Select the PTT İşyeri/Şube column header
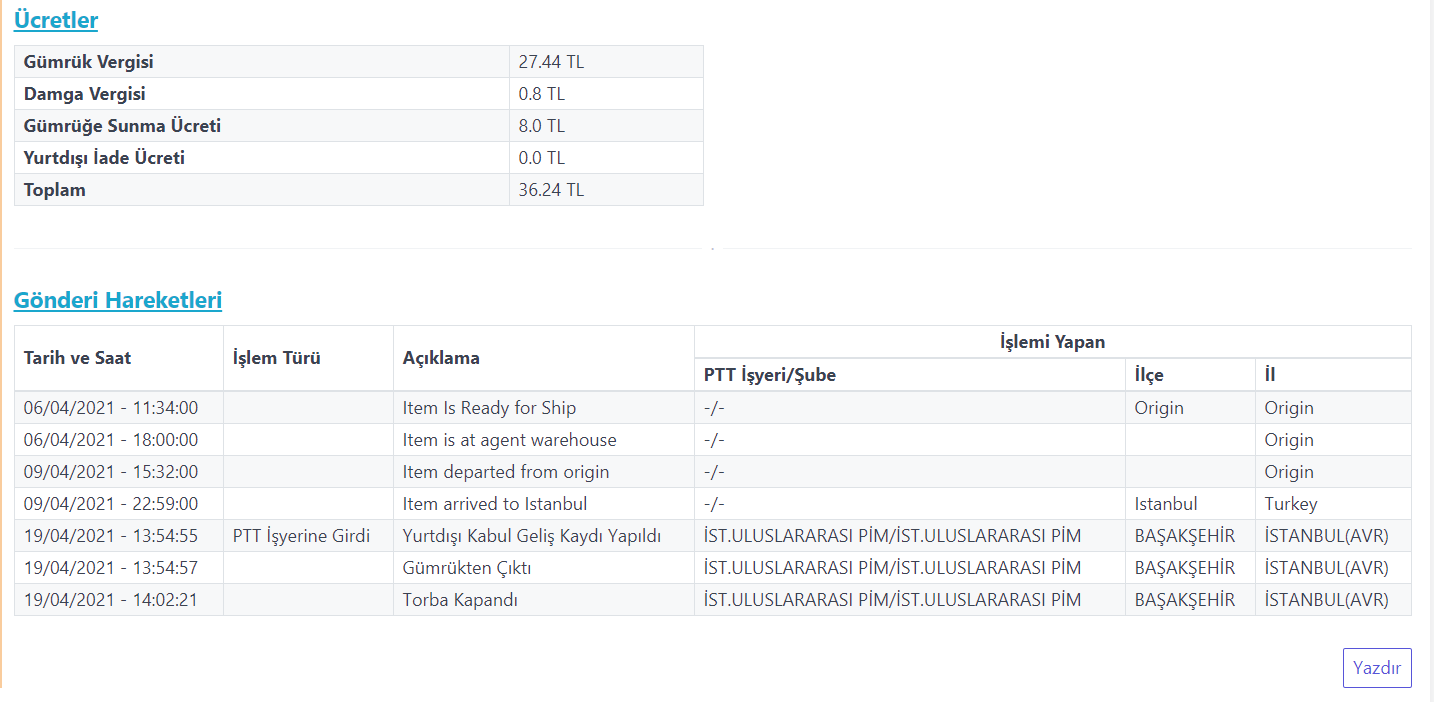 tap(770, 375)
